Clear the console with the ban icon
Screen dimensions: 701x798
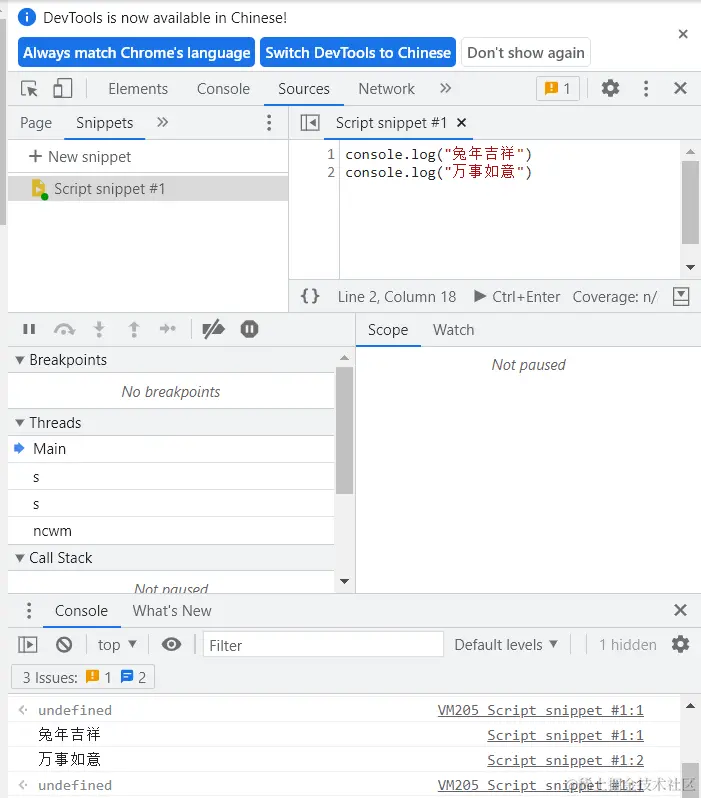click(x=64, y=645)
